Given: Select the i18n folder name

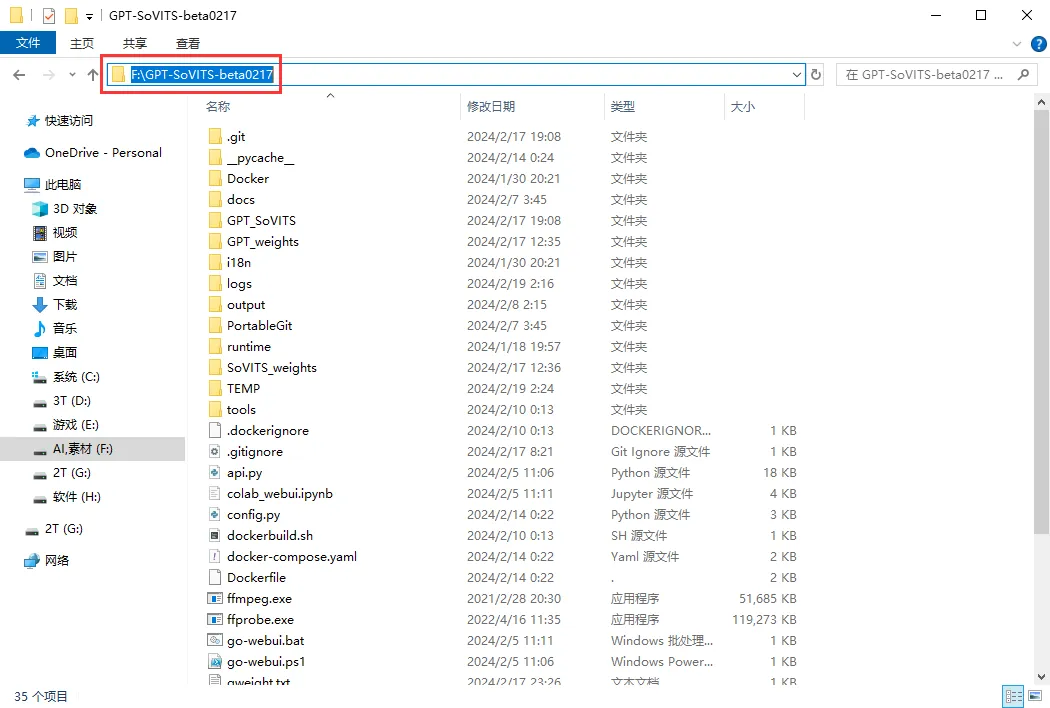Looking at the screenshot, I should coord(238,263).
